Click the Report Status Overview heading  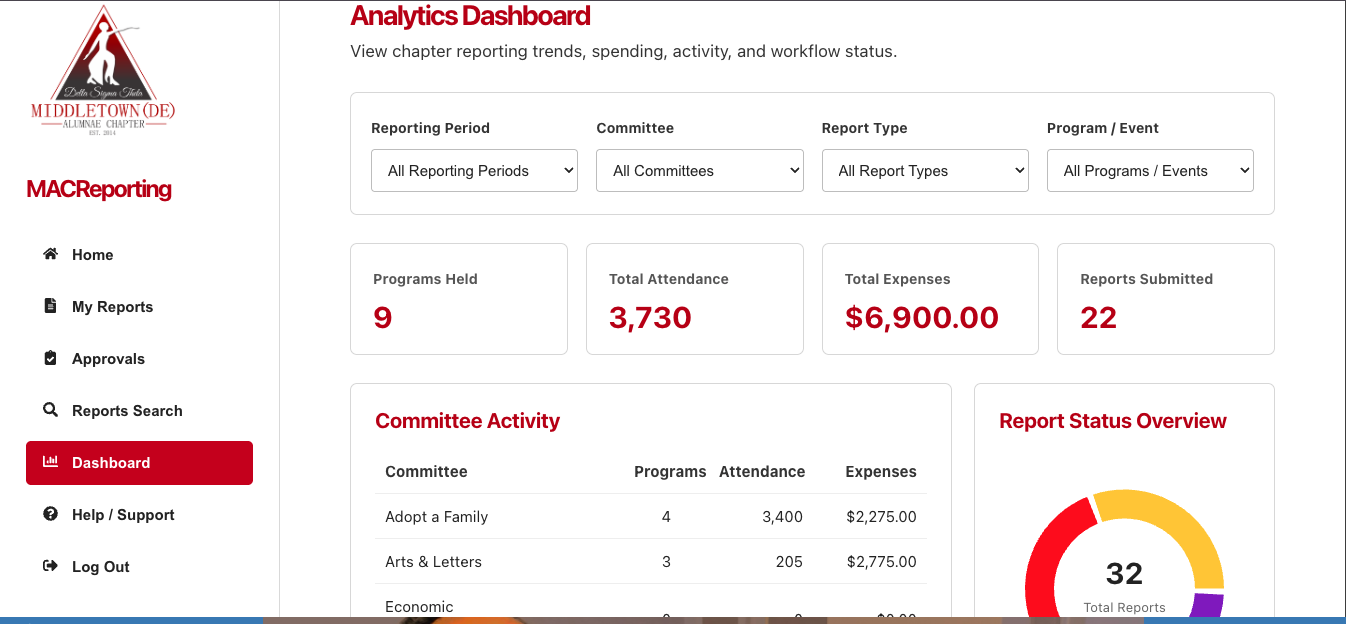[x=1113, y=421]
